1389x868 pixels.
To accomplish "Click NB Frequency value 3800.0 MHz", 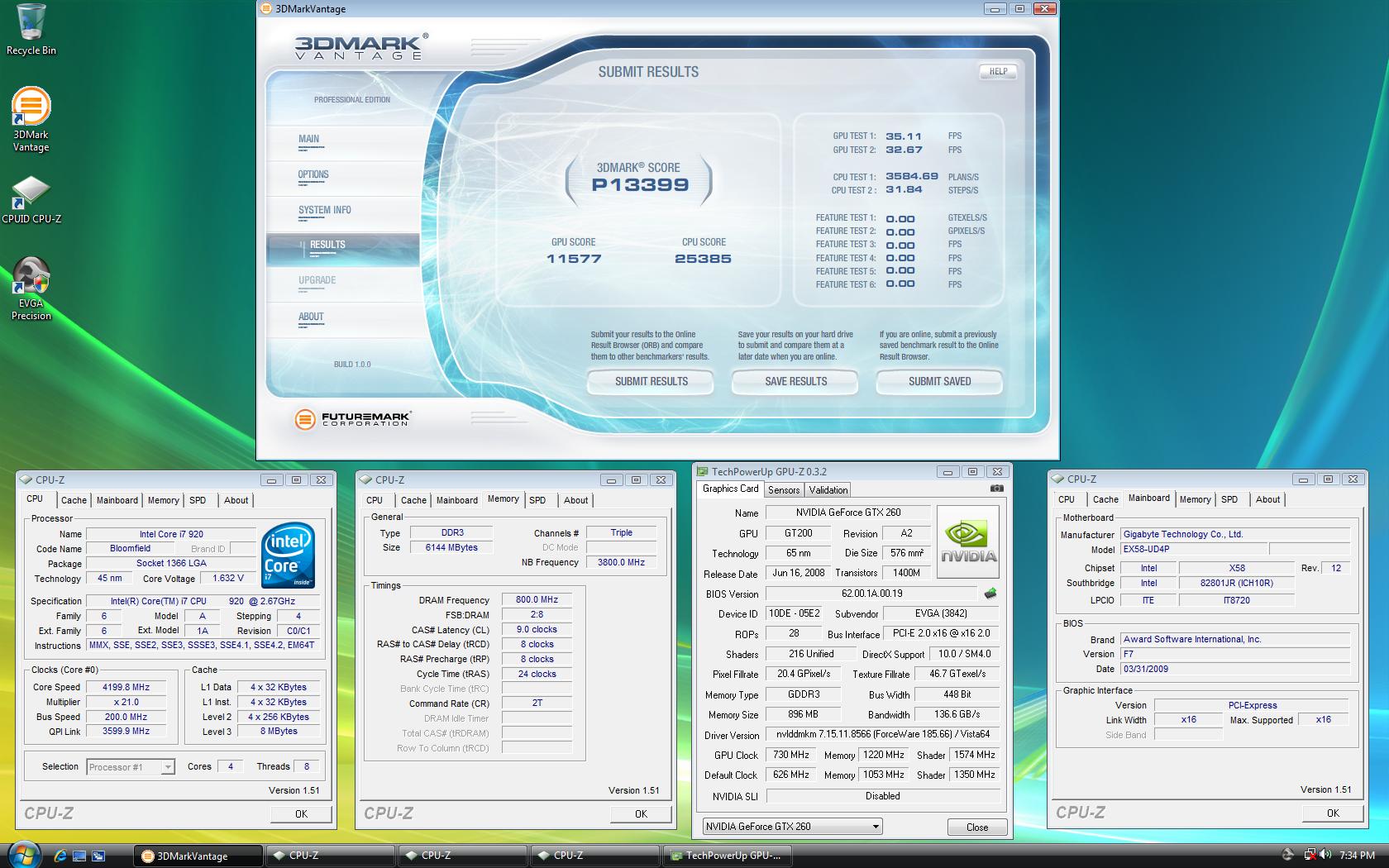I will coord(621,562).
